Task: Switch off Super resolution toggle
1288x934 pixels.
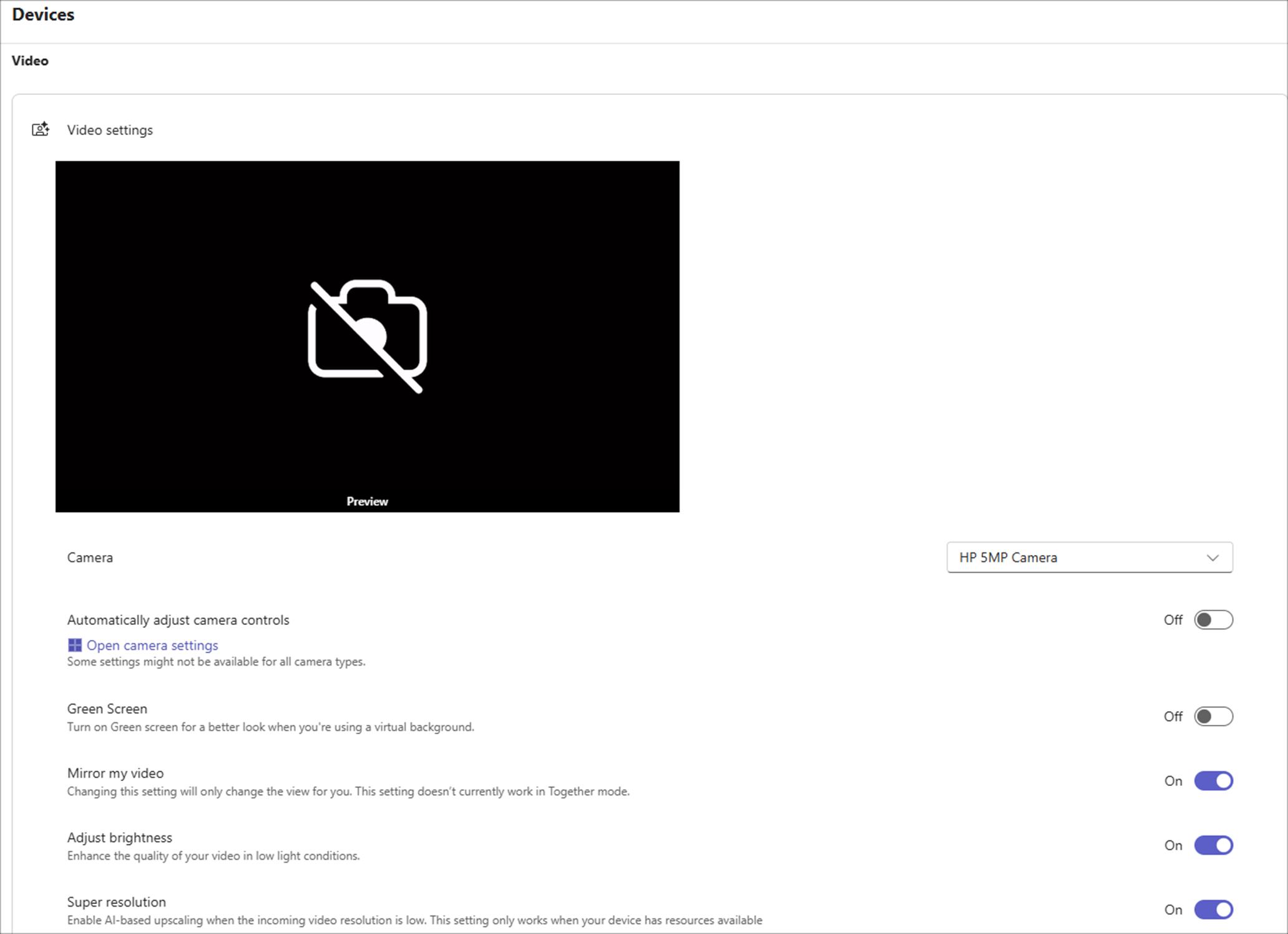Action: [x=1213, y=909]
